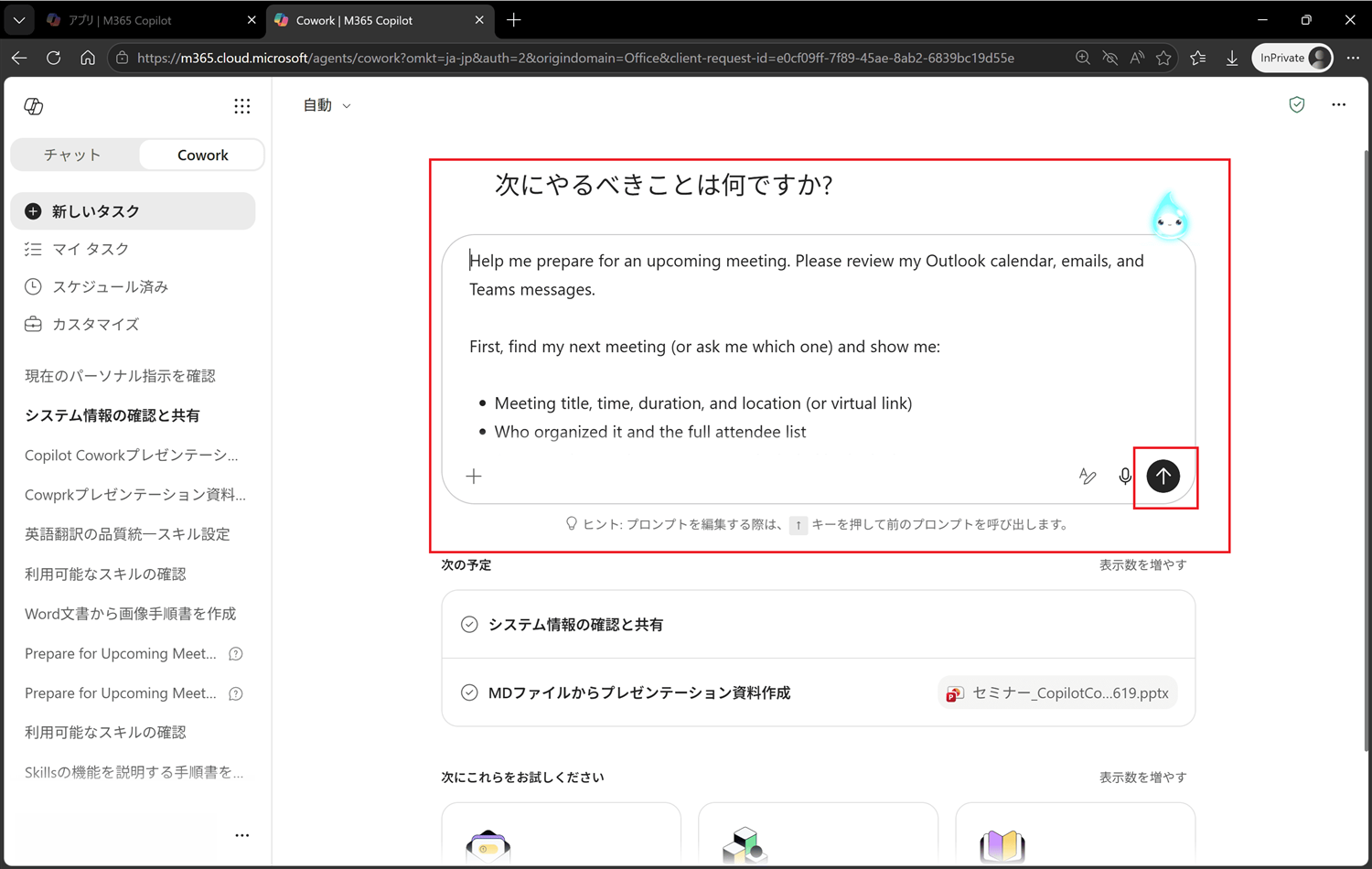The height and width of the screenshot is (869, 1372).
Task: Refresh the page
Action: tap(53, 58)
